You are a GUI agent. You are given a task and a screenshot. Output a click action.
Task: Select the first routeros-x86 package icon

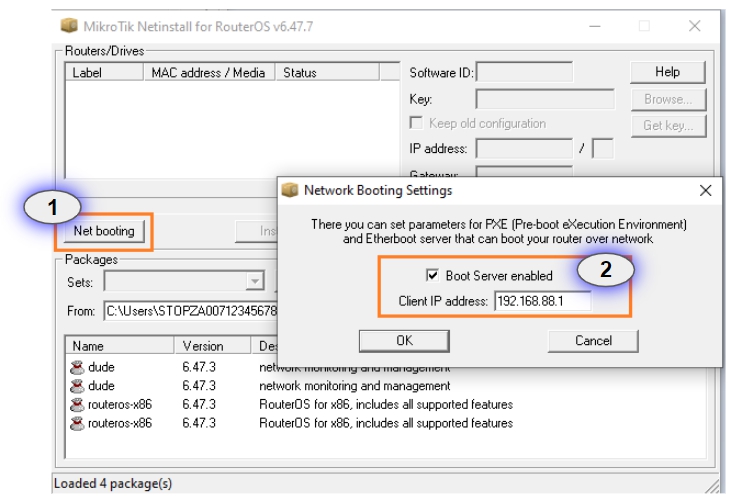[77, 404]
